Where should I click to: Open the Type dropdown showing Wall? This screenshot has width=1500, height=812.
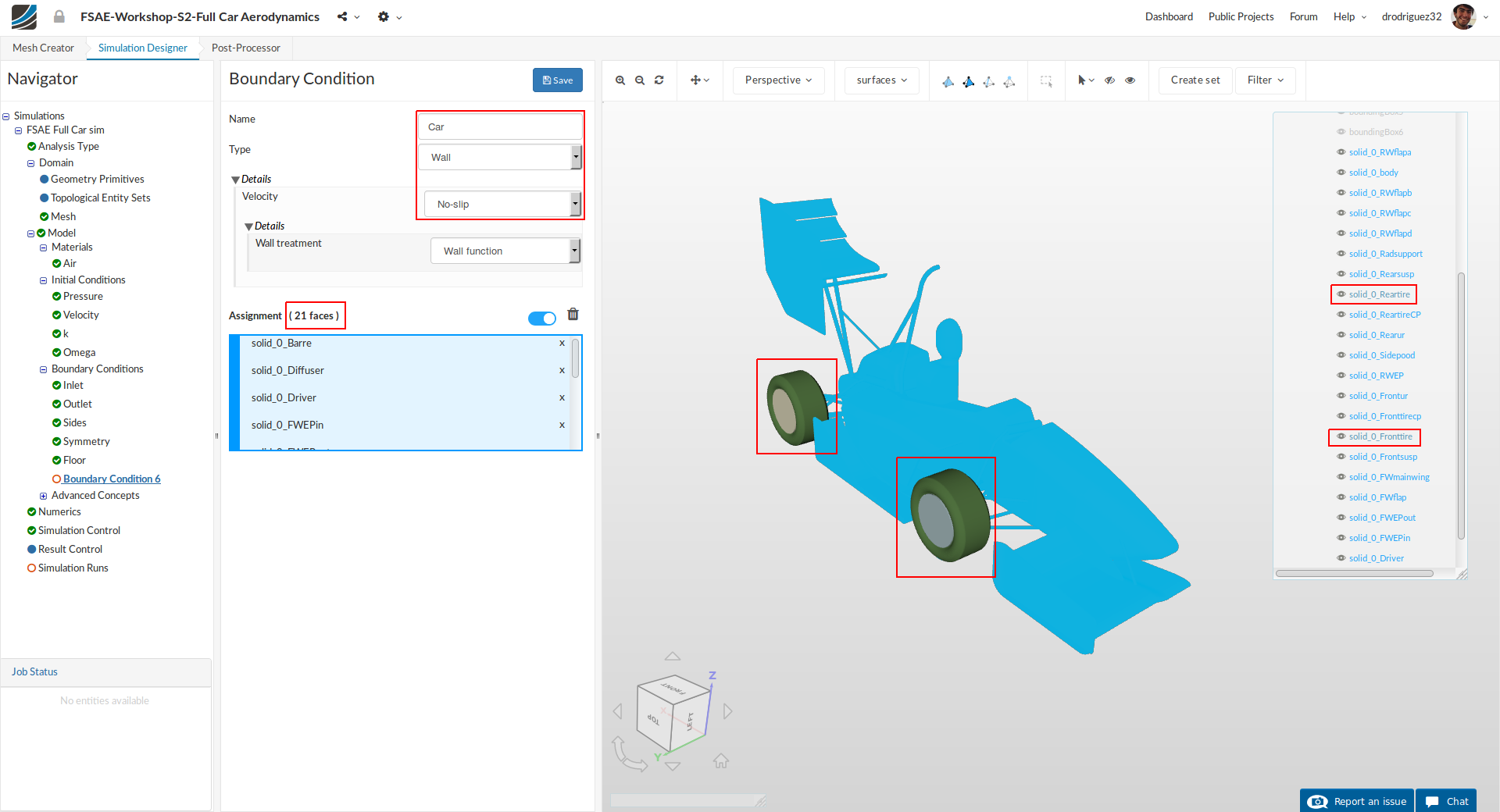(x=500, y=158)
